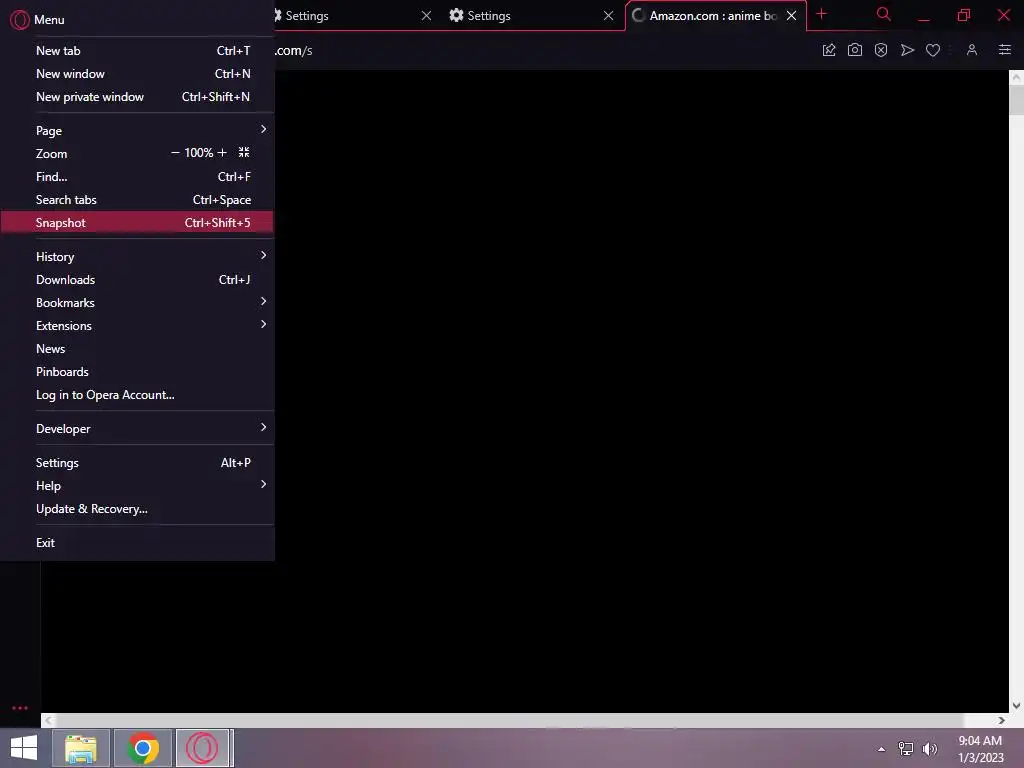Launch Google Chrome from taskbar
The image size is (1024, 768).
143,748
